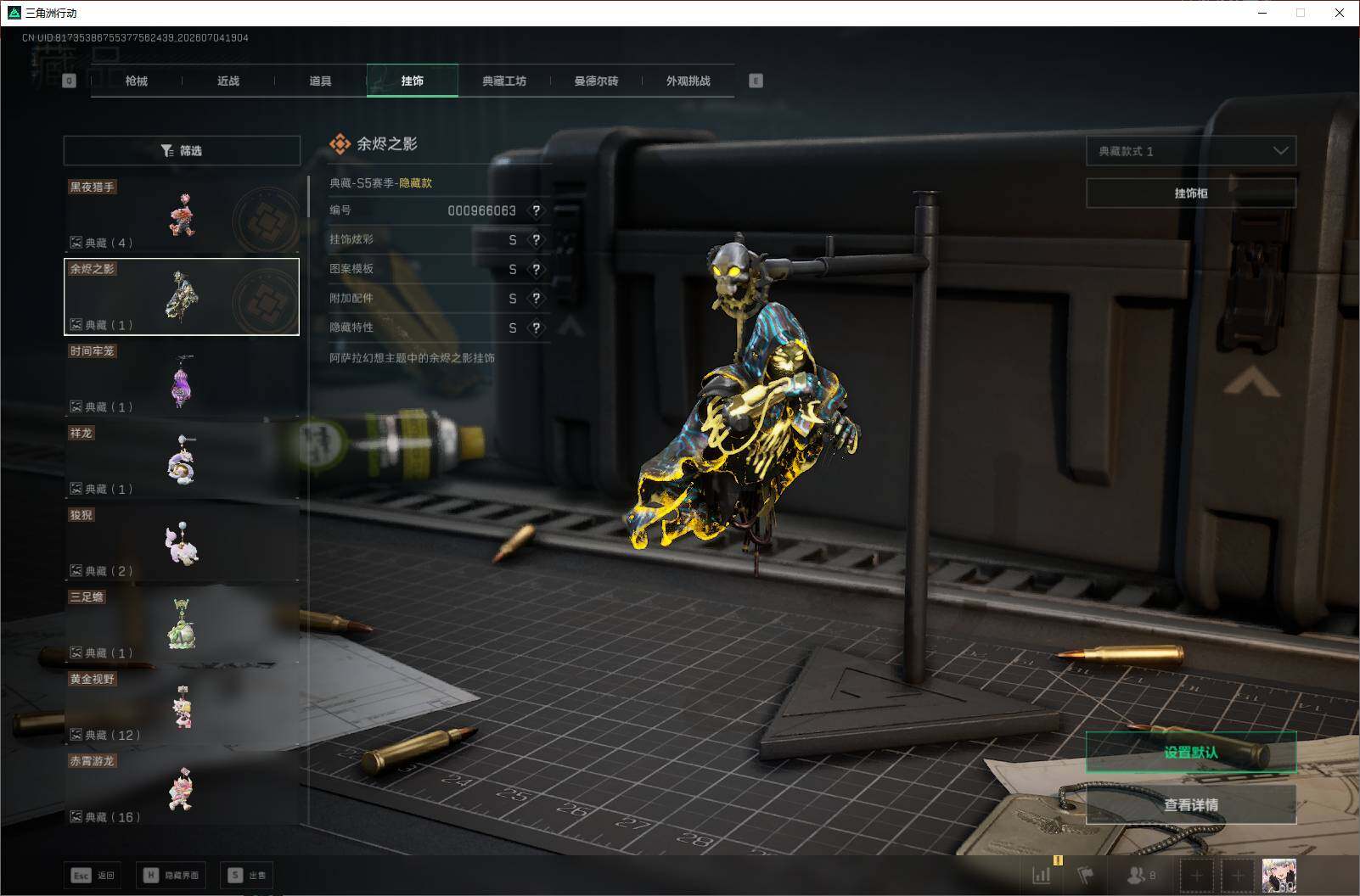Switch to the 枪械 tab
Viewport: 1360px width, 896px height.
pos(136,81)
